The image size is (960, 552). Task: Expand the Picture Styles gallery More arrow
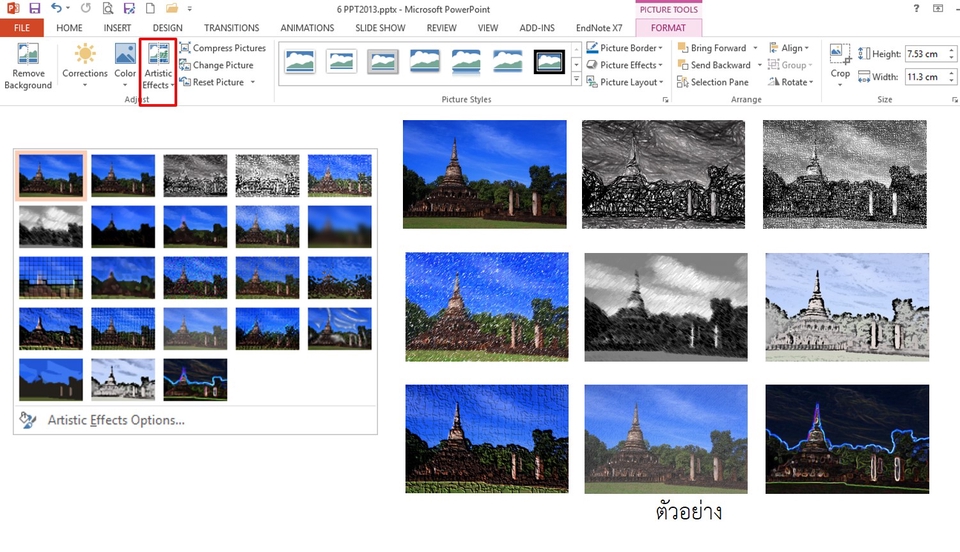click(x=576, y=79)
